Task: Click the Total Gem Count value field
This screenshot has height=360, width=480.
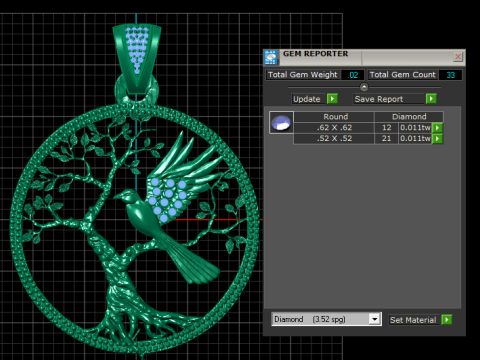Action: (450, 75)
